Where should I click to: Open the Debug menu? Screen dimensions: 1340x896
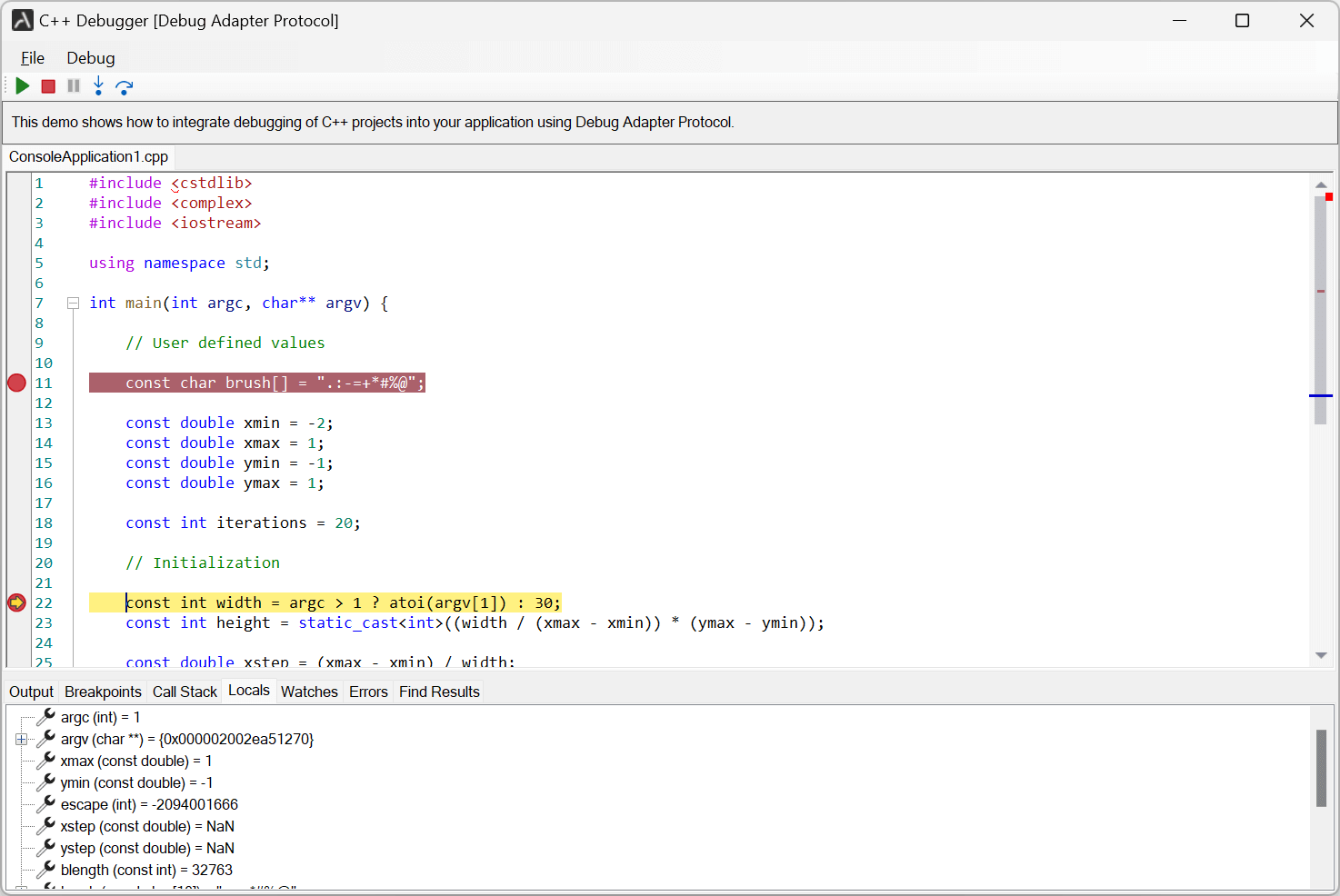click(91, 58)
